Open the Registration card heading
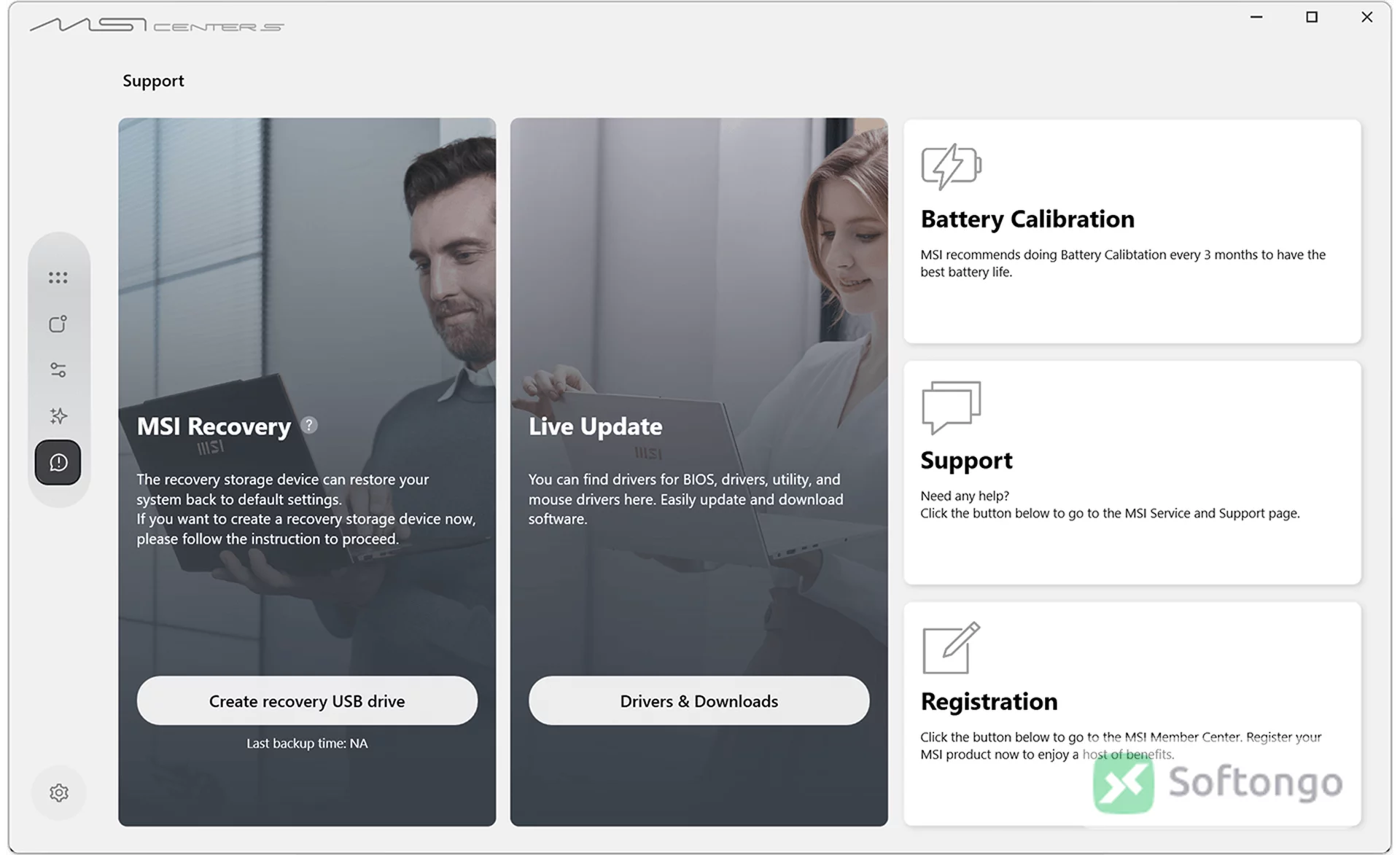The width and height of the screenshot is (1400, 855). pyautogui.click(x=989, y=701)
